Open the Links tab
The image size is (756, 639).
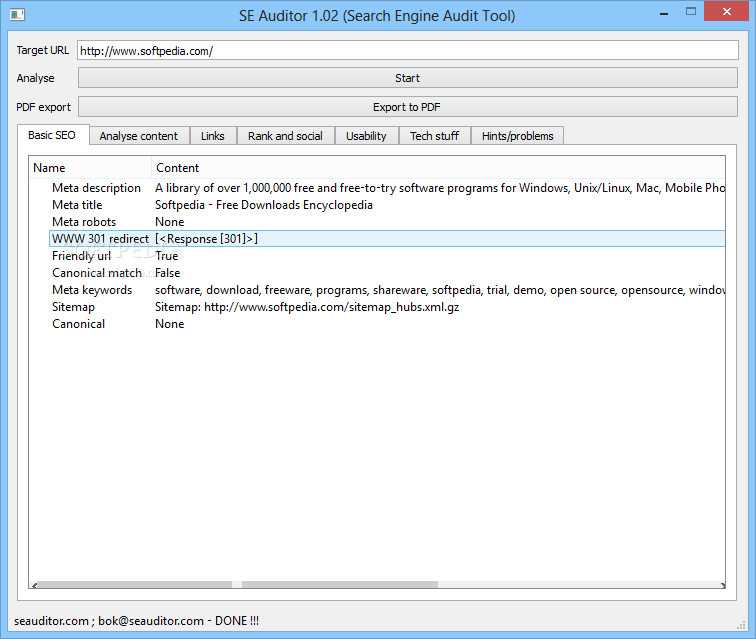point(213,136)
